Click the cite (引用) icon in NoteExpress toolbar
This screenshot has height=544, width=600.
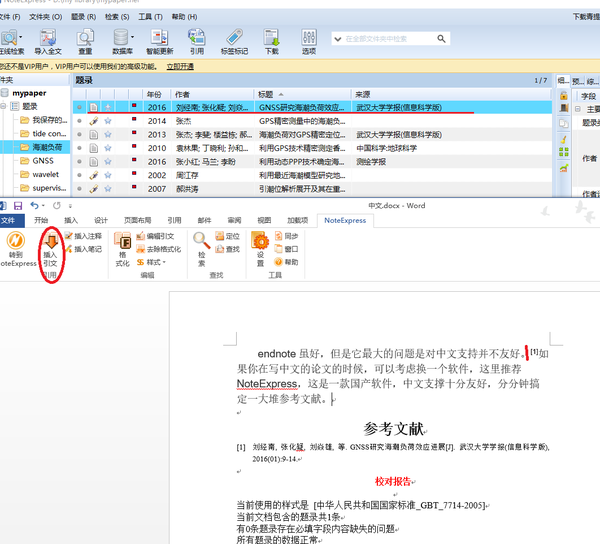197,38
